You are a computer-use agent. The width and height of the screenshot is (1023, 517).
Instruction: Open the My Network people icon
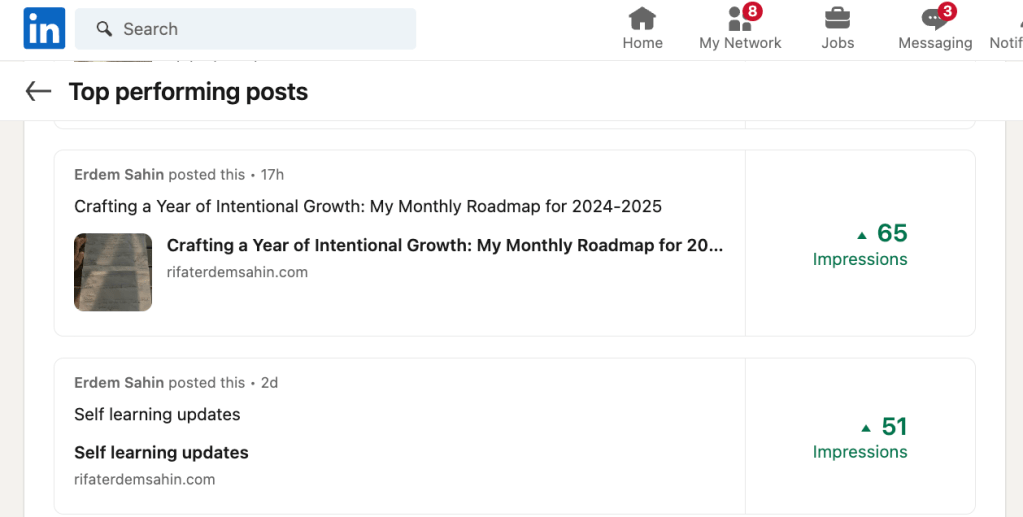[x=739, y=18]
